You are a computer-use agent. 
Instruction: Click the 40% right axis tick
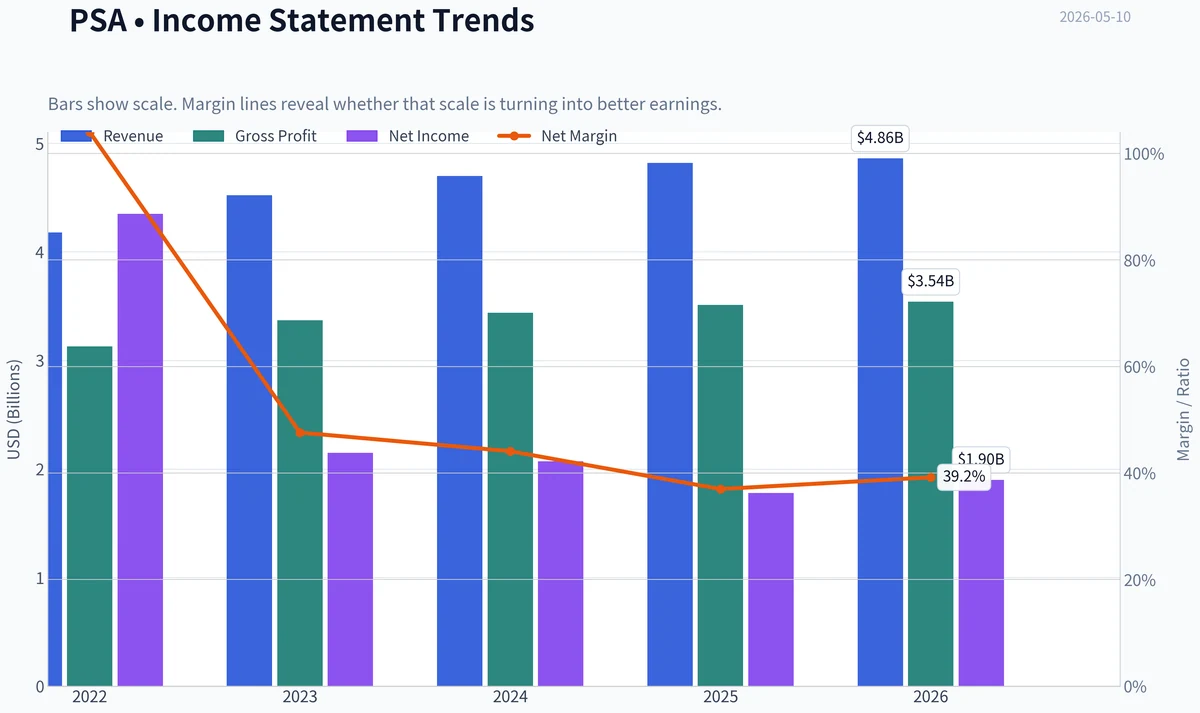pos(1141,474)
